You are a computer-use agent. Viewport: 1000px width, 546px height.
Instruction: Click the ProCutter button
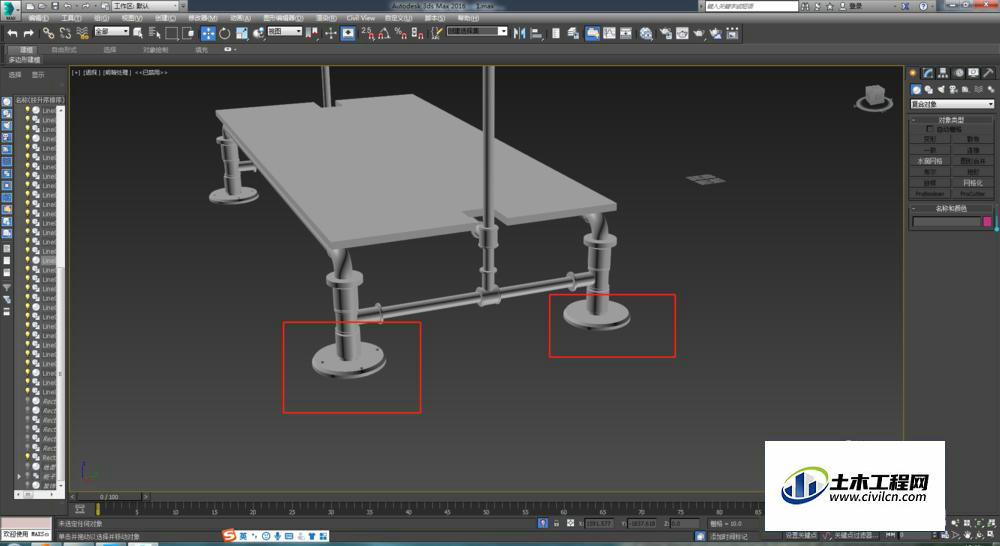pyautogui.click(x=973, y=194)
